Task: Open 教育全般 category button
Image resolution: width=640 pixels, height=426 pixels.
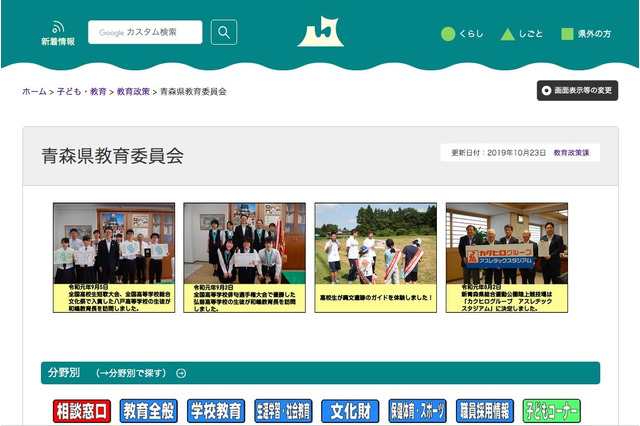Action: tap(149, 411)
